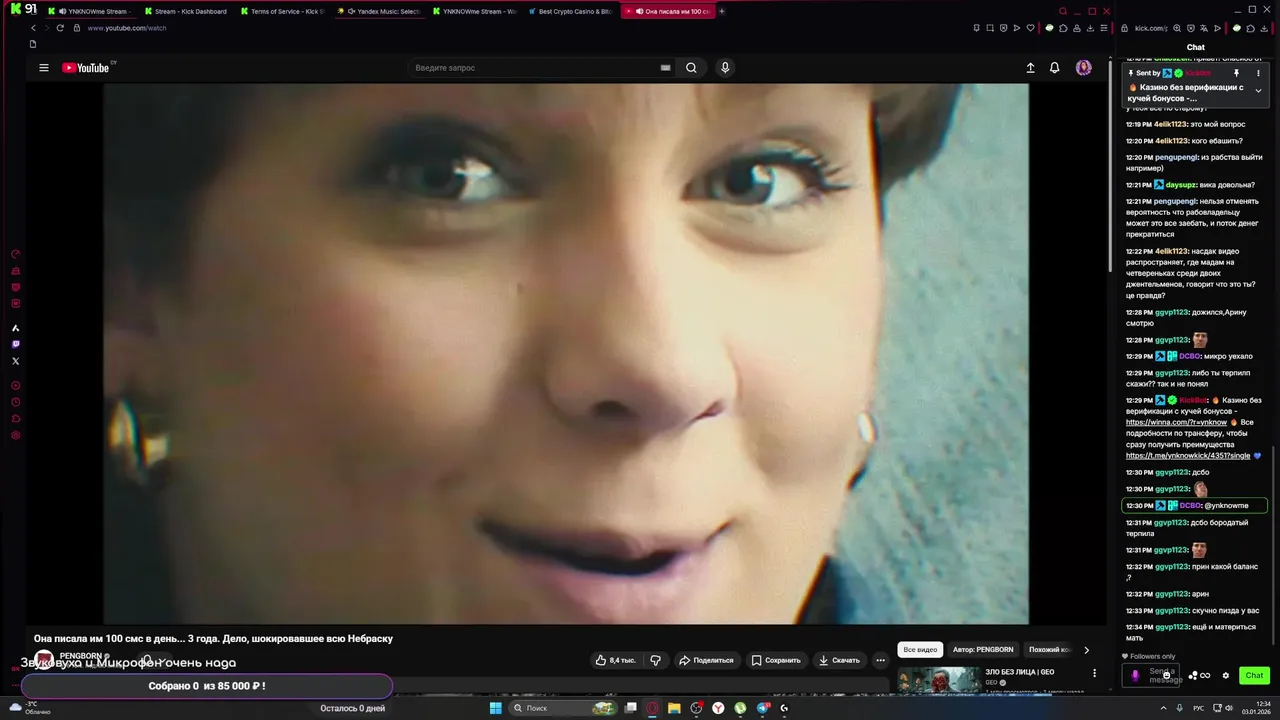Expand the pinned casino message chevron

(1258, 91)
